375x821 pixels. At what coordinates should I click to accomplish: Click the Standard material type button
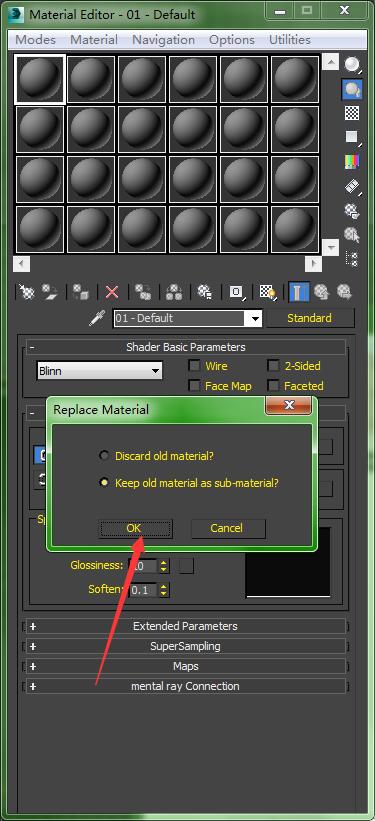coord(310,318)
